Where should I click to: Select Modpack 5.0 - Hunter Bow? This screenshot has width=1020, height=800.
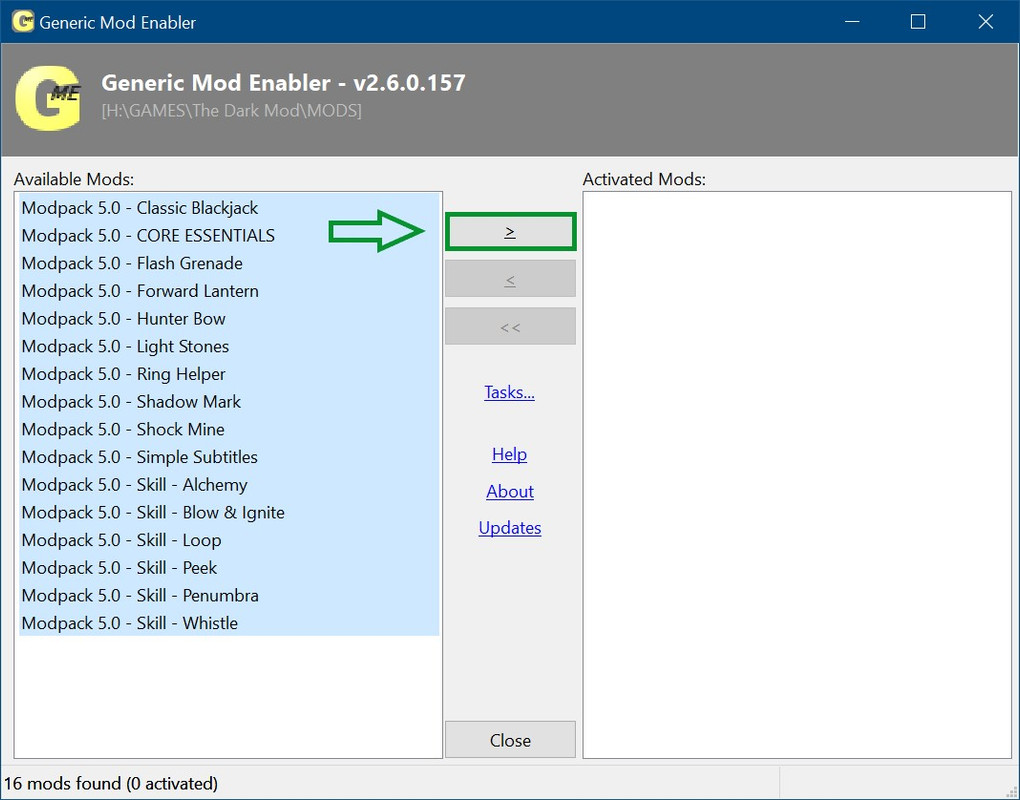pos(229,319)
